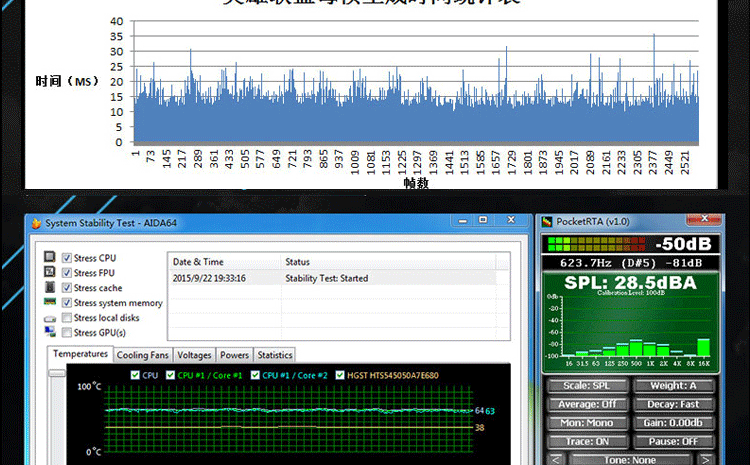Open the Cooling Fans tab
Viewport: 750px width, 465px height.
point(143,355)
